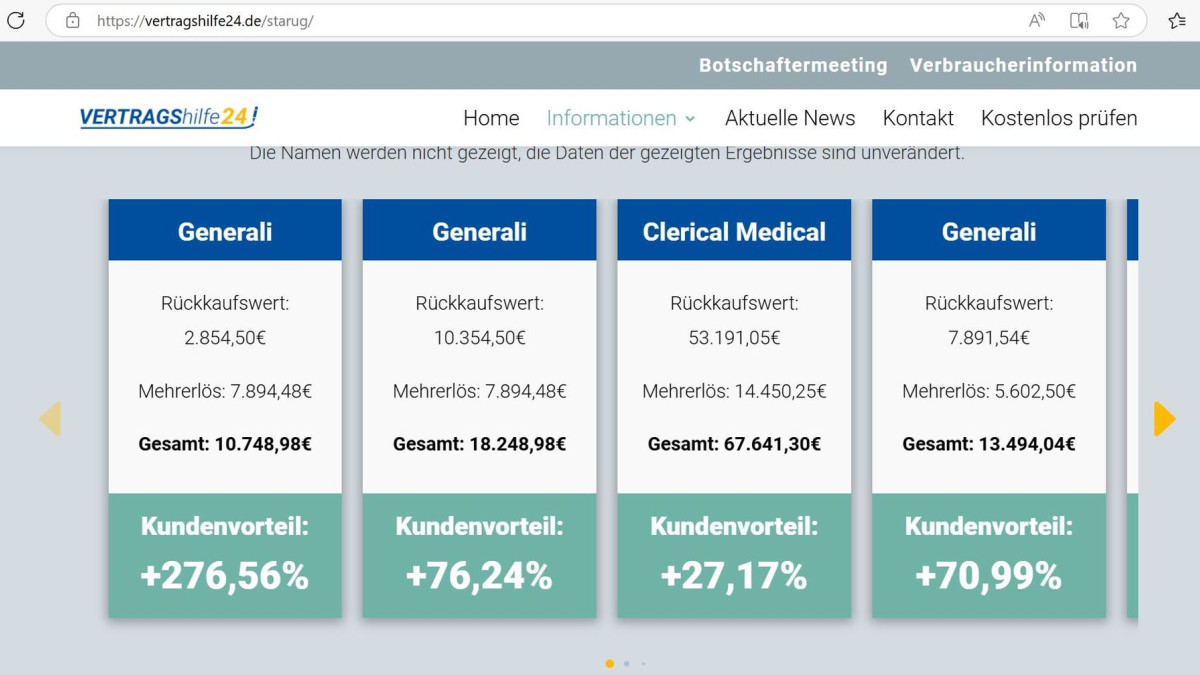The width and height of the screenshot is (1200, 675).
Task: Open the Immersive Reader icon
Action: coord(1079,20)
